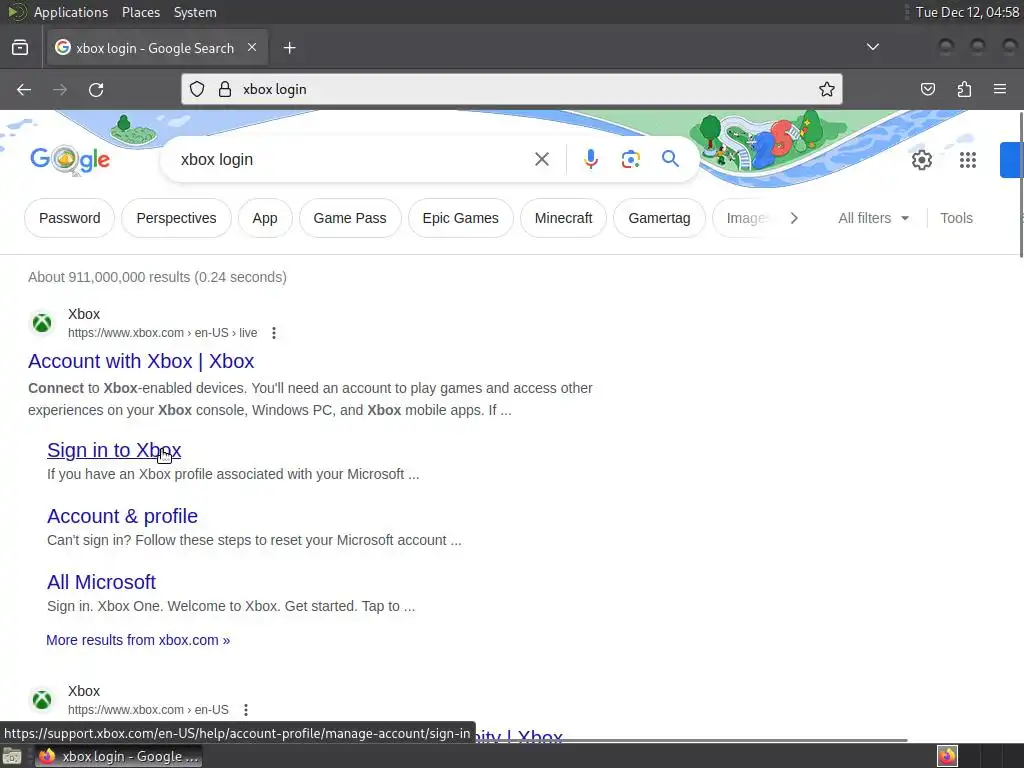Image resolution: width=1024 pixels, height=768 pixels.
Task: Click the Xbox favicon of second result
Action: [42, 699]
